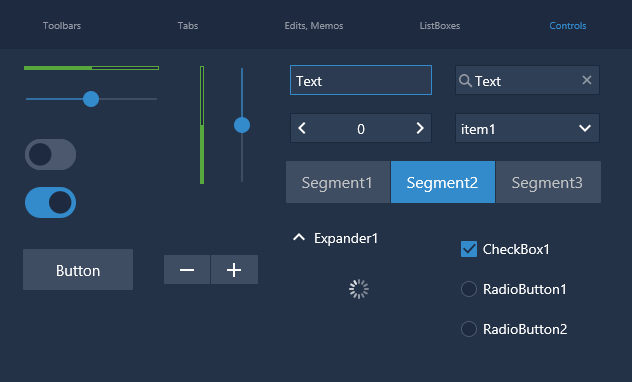Open the item1 combo box dropdown
632x382 pixels.
[527, 128]
